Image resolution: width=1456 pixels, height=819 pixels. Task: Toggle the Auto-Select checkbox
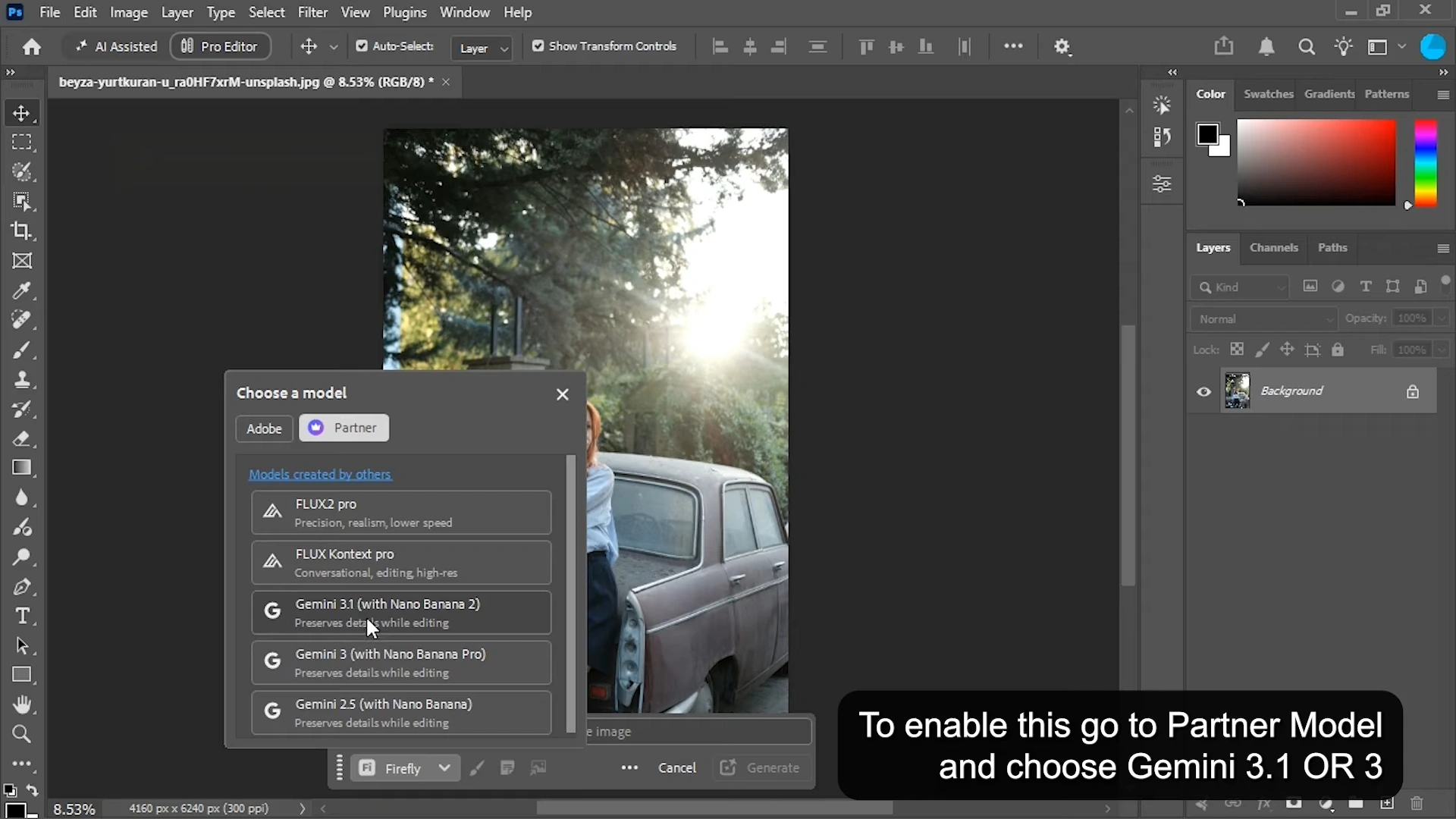coord(362,46)
